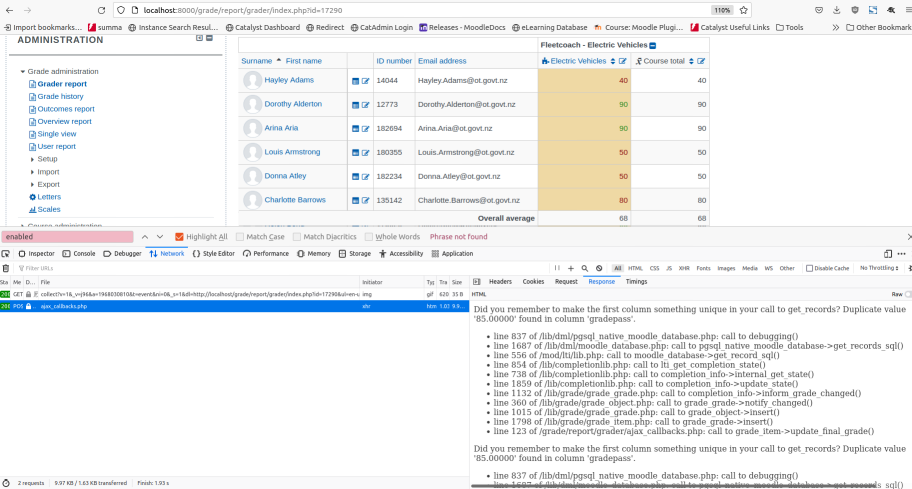This screenshot has width=912, height=489.
Task: Clear network log with trash icon
Action: tap(6, 268)
